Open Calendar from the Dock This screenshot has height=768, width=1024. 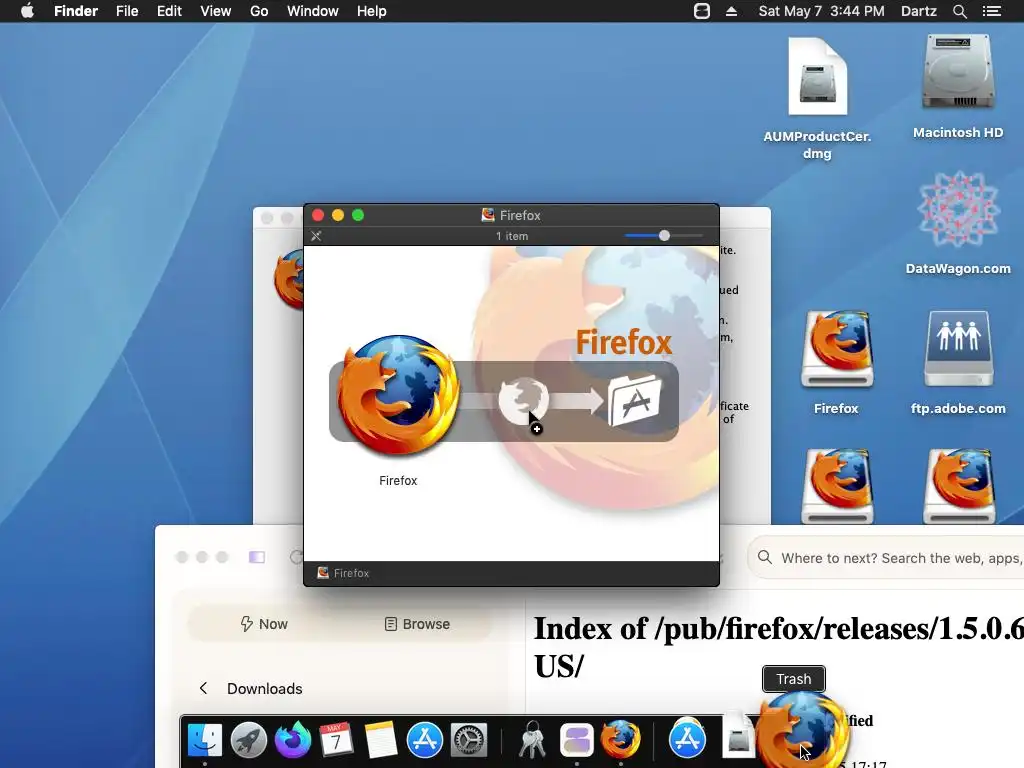336,740
